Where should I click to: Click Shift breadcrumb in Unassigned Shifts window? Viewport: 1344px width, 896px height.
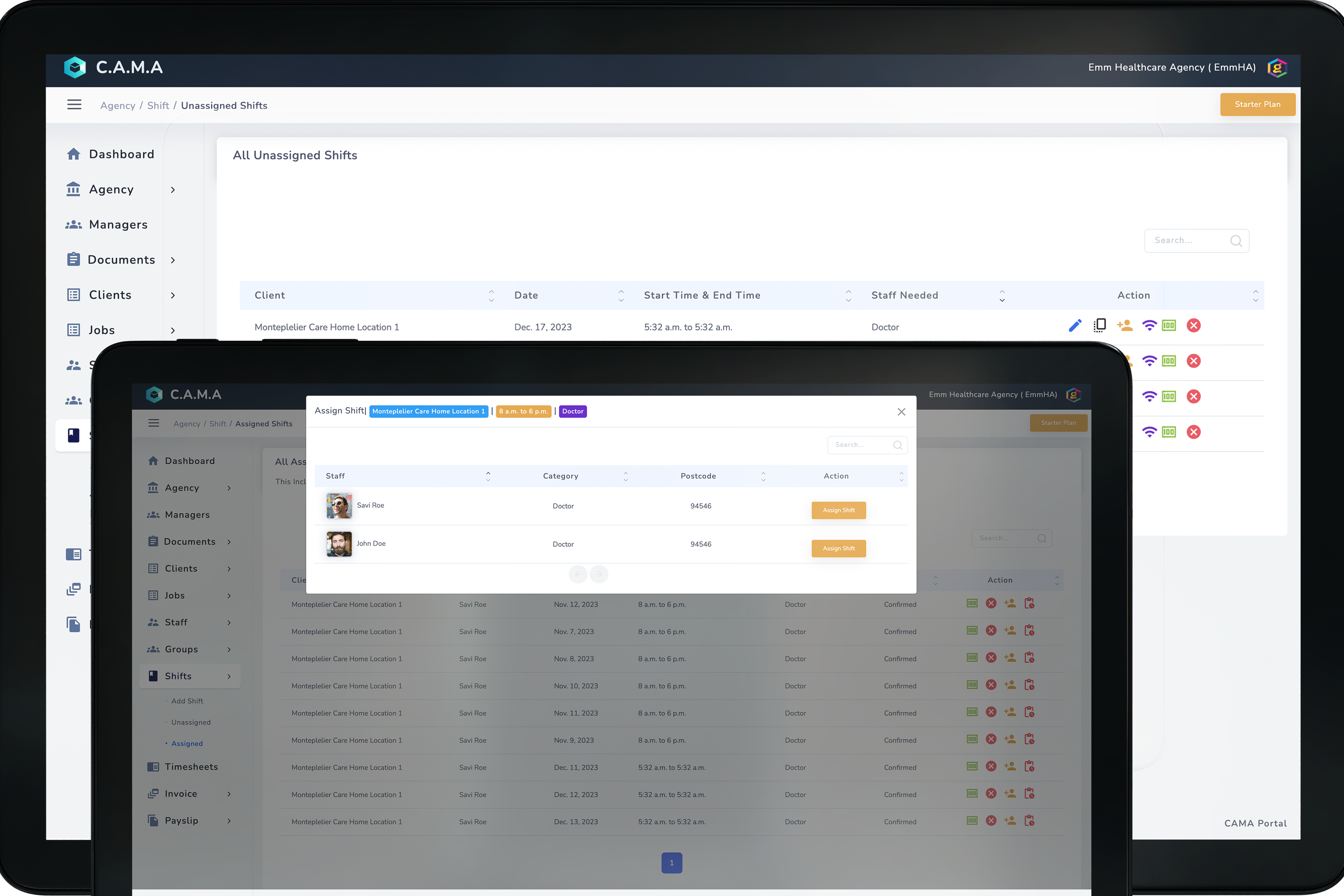[x=158, y=106]
